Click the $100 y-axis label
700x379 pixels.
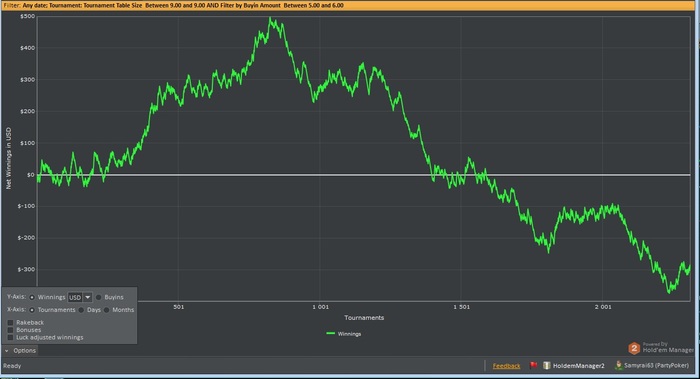[x=27, y=143]
